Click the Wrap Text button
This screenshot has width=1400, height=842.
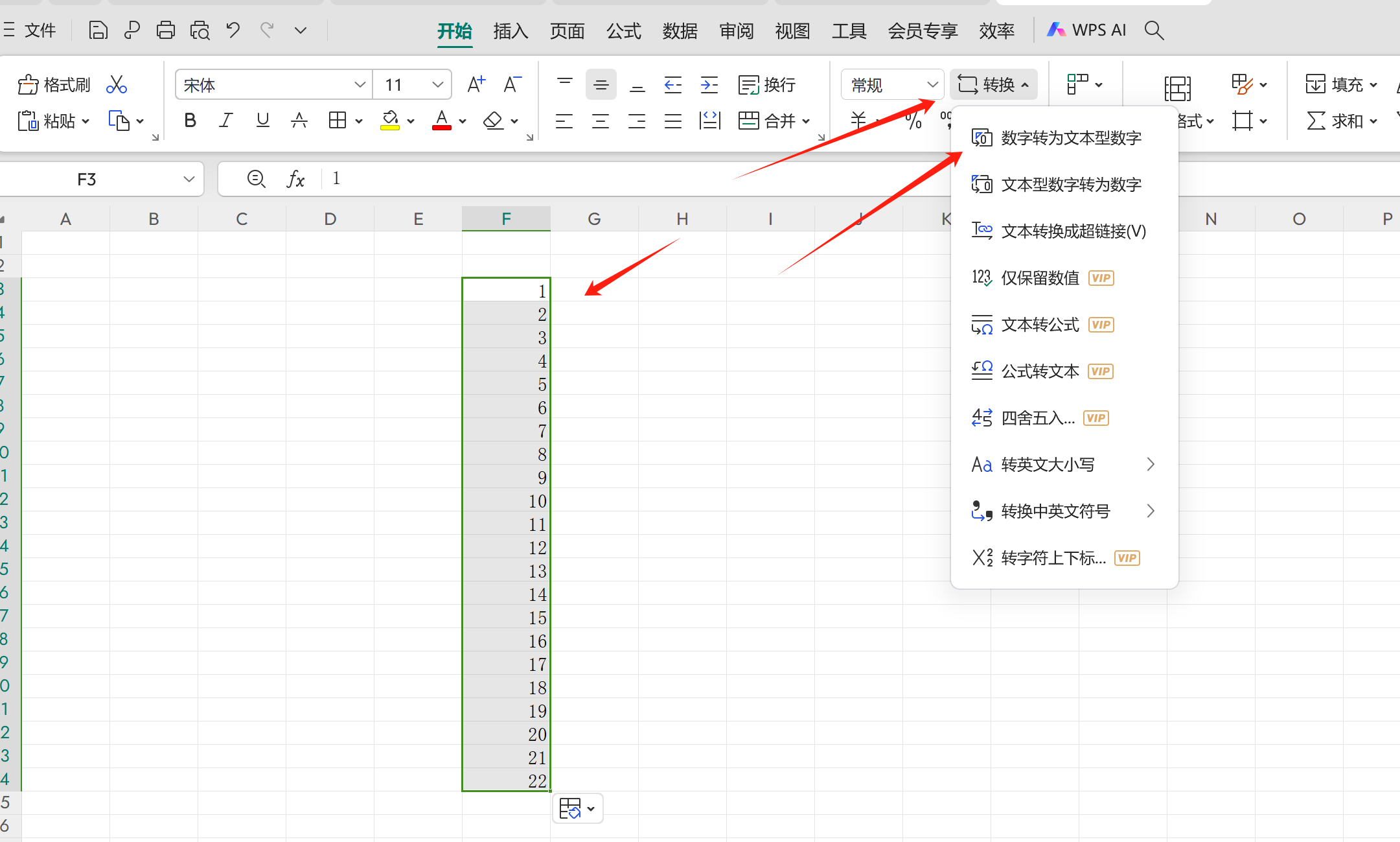767,85
